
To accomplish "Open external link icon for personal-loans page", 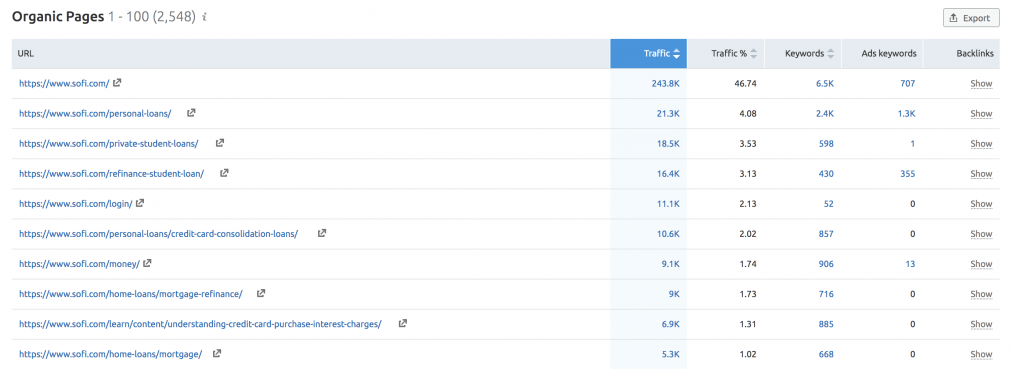I will (x=191, y=113).
